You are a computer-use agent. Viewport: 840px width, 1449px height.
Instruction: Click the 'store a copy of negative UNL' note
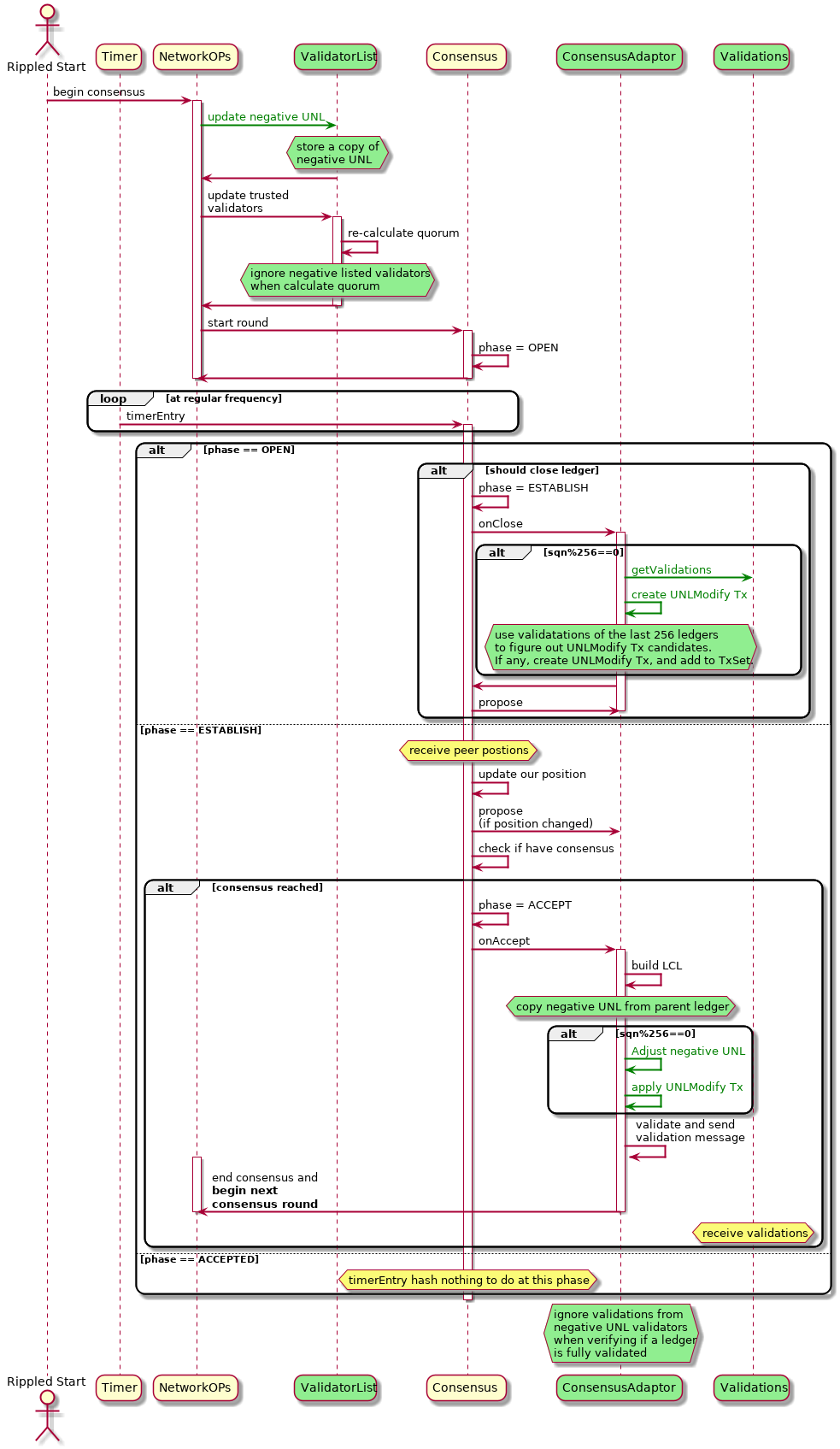point(338,153)
